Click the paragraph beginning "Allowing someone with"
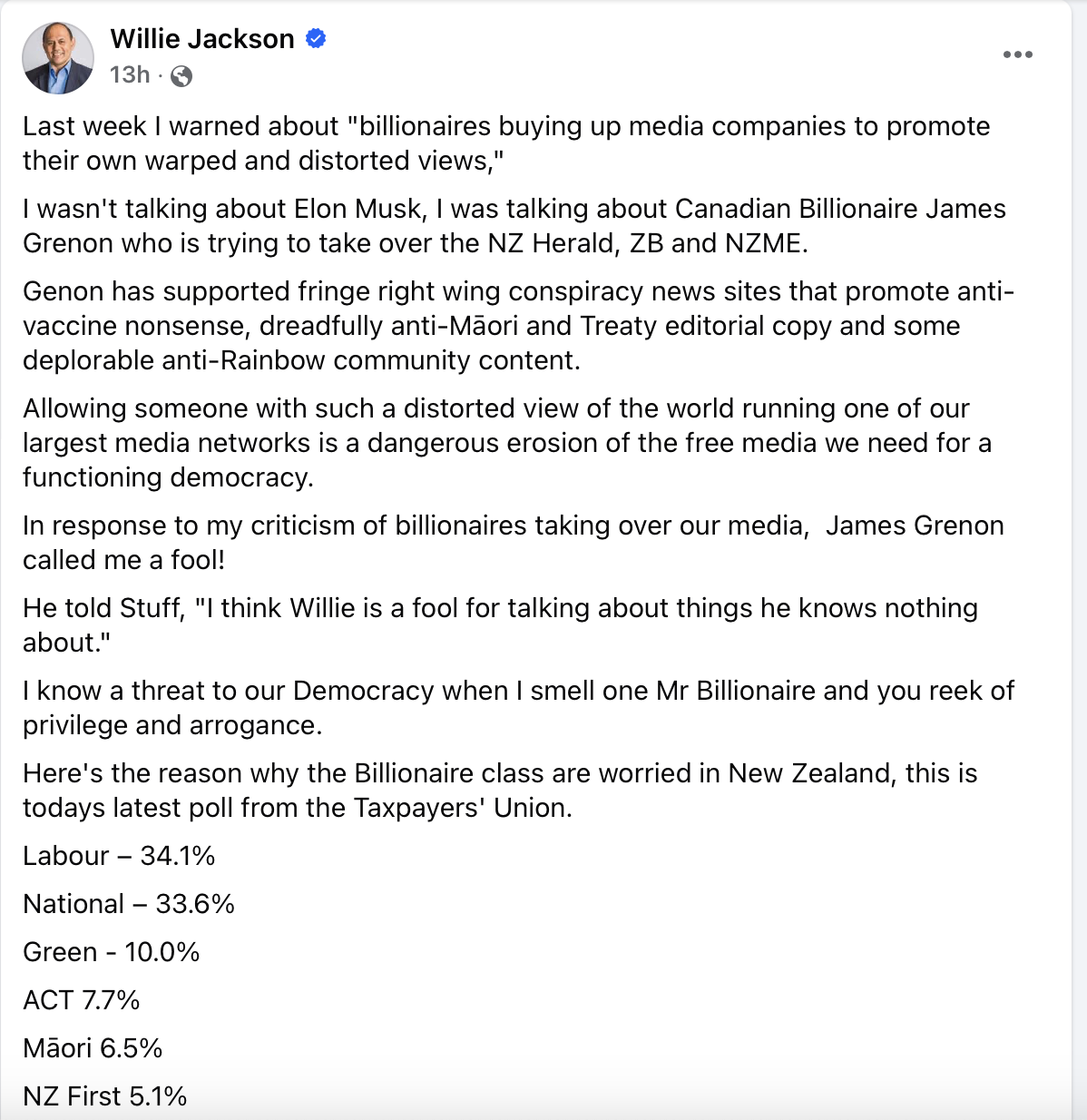The image size is (1087, 1120). pos(506,443)
